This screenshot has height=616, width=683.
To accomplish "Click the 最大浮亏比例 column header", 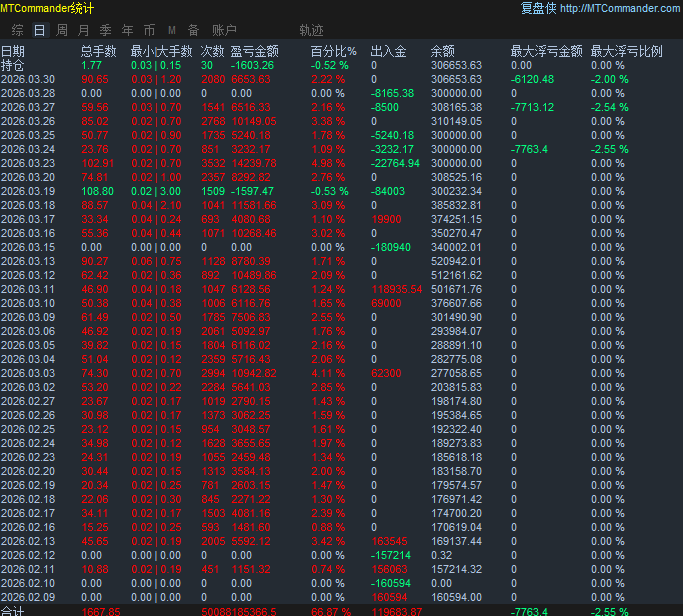I will 626,51.
